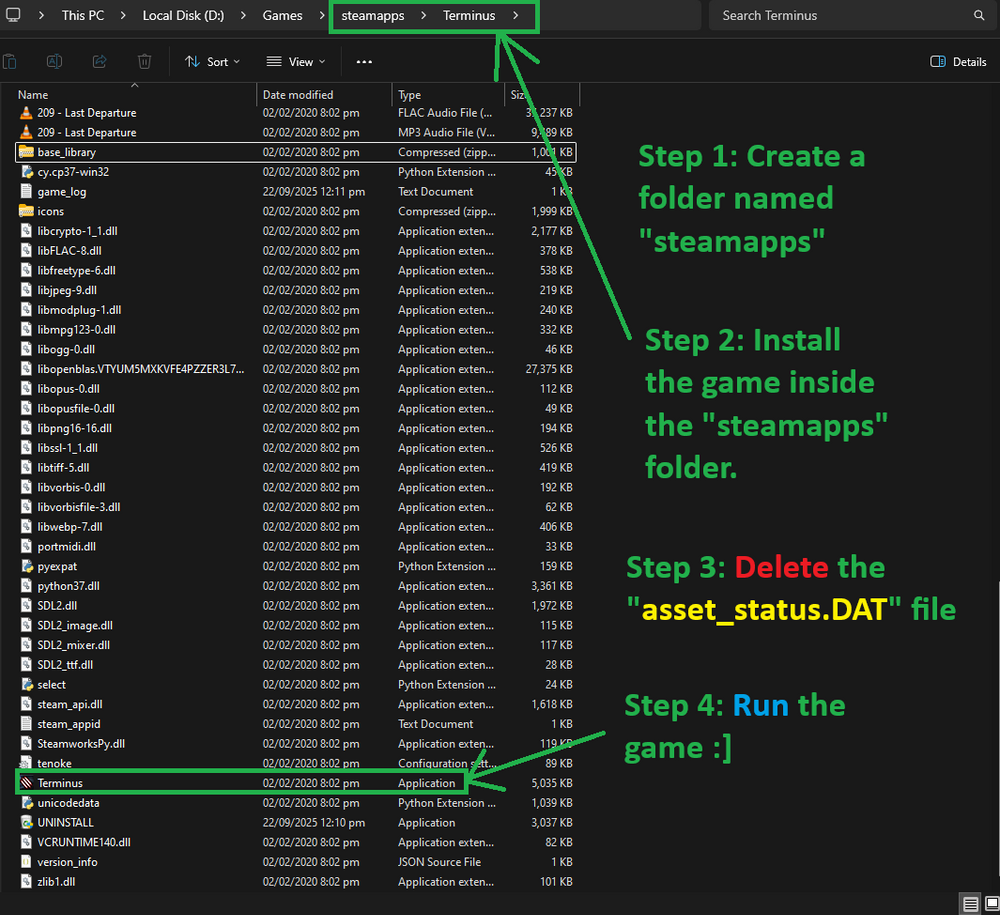
Task: Select the UNINSTALL application icon
Action: 27,822
